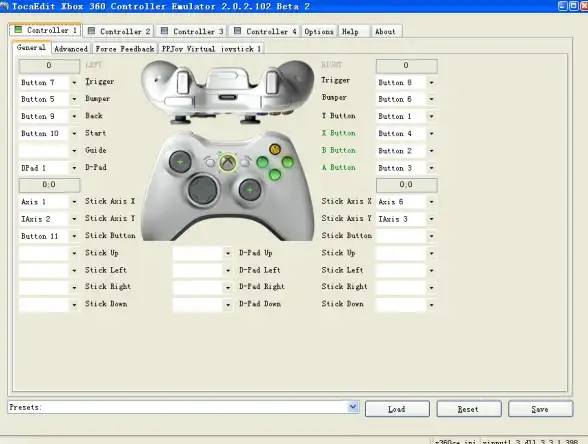Click the left stick 0;0 value field

(x=49, y=185)
